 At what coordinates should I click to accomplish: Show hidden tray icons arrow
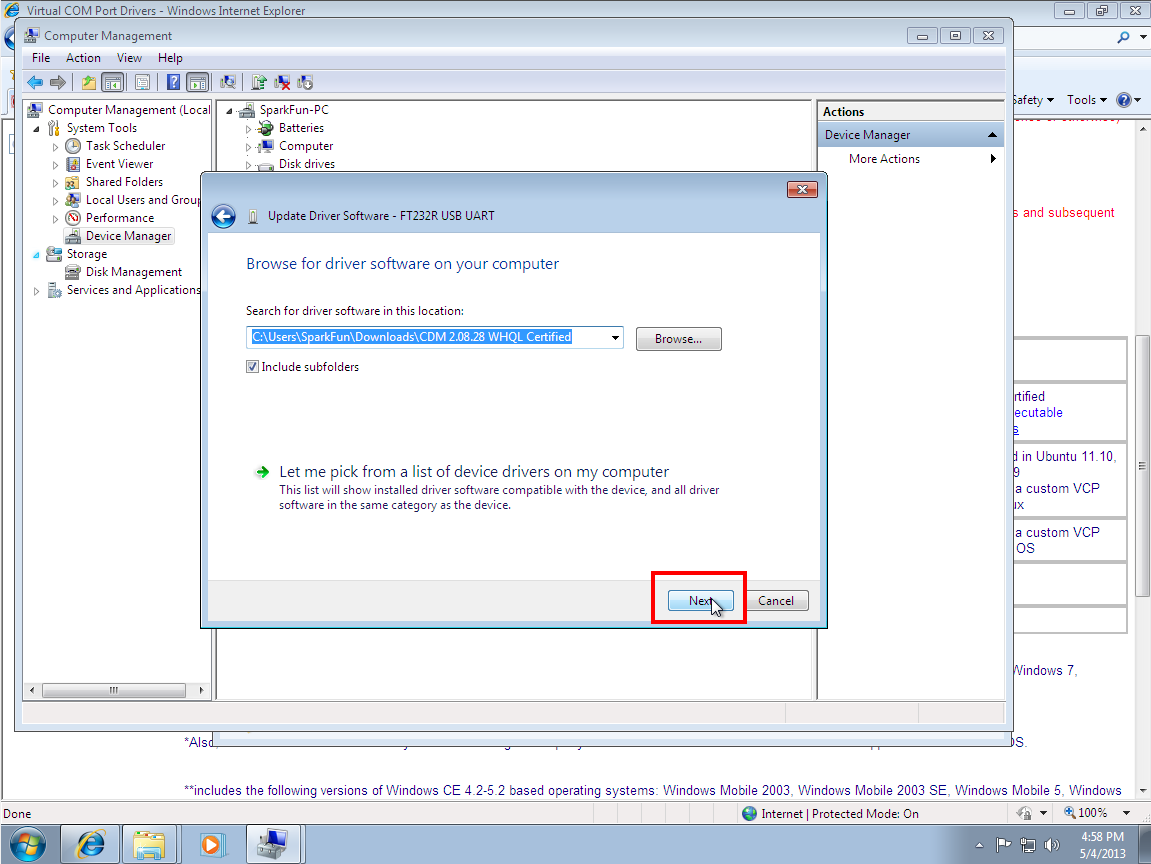pos(979,846)
